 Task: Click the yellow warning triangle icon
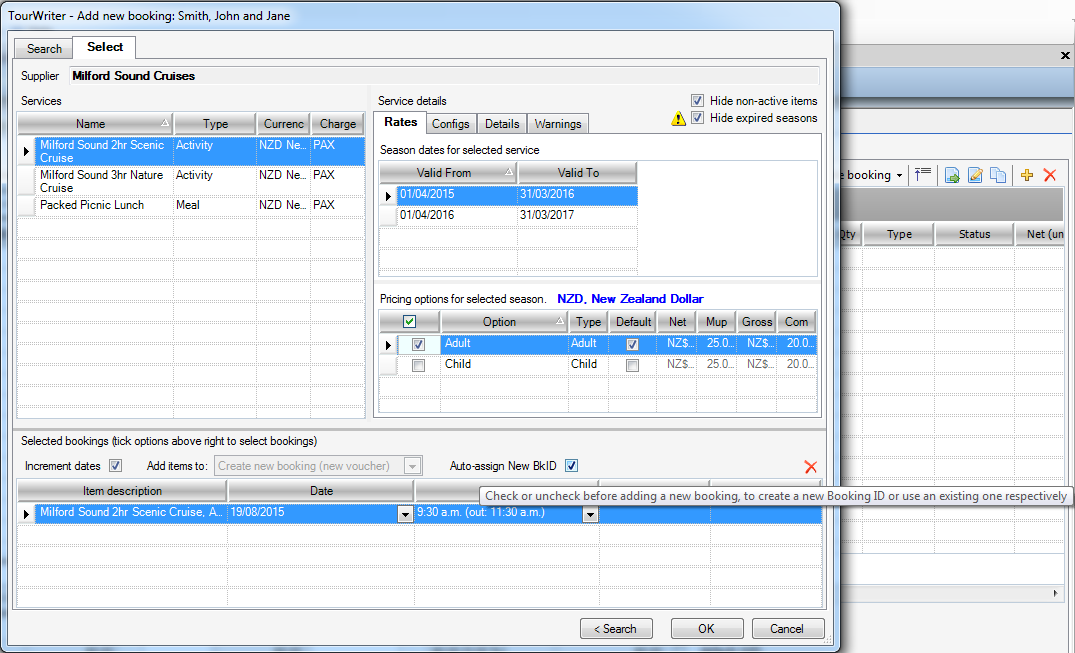[678, 118]
